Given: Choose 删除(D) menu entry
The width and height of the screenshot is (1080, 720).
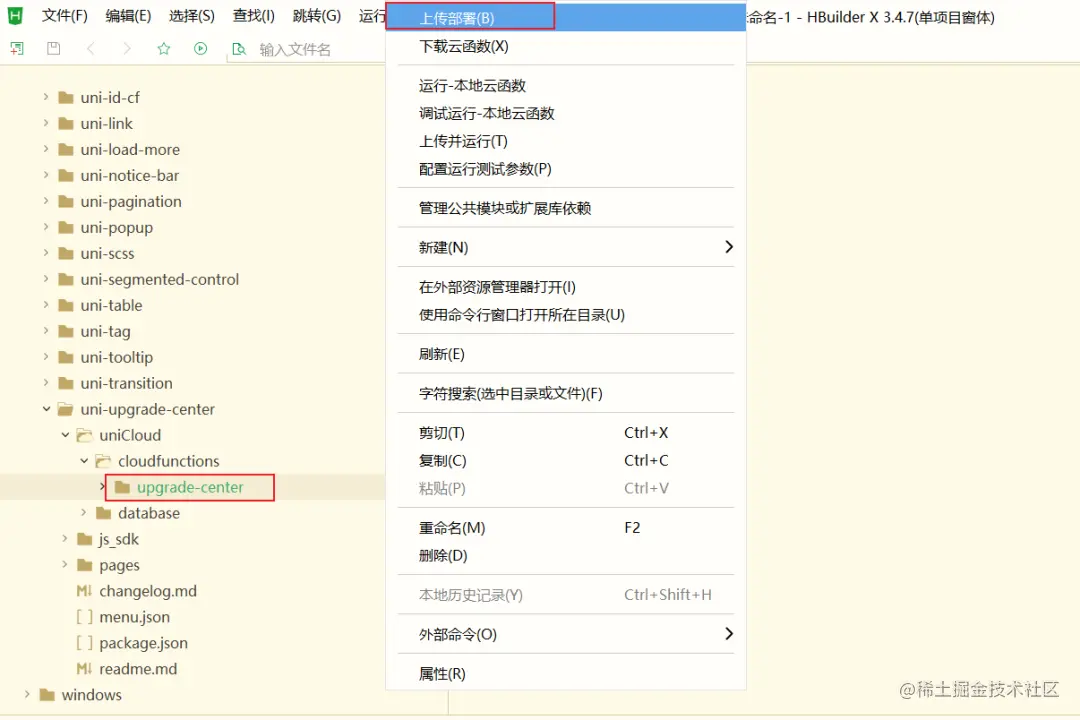Looking at the screenshot, I should pyautogui.click(x=566, y=555).
